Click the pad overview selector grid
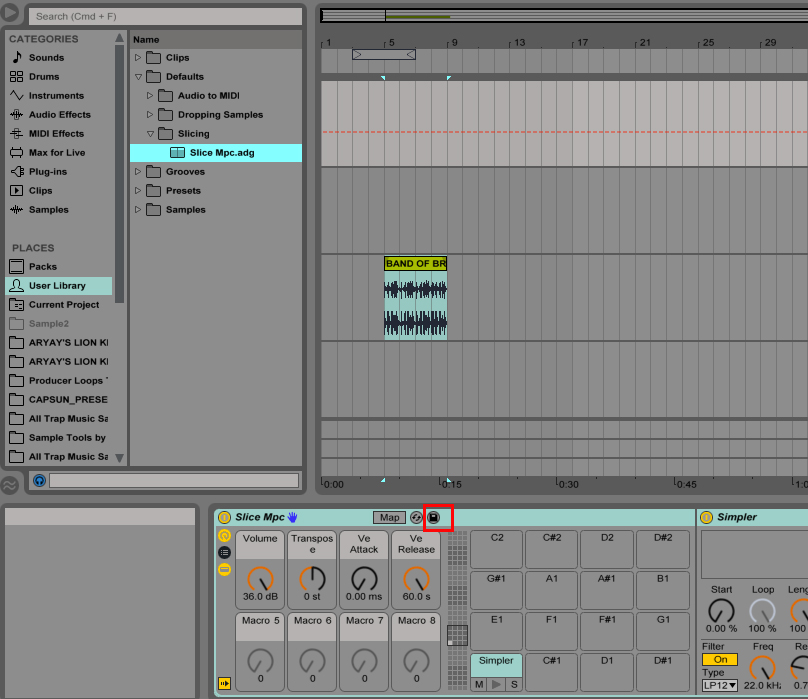Viewport: 808px width, 699px height. tap(457, 635)
